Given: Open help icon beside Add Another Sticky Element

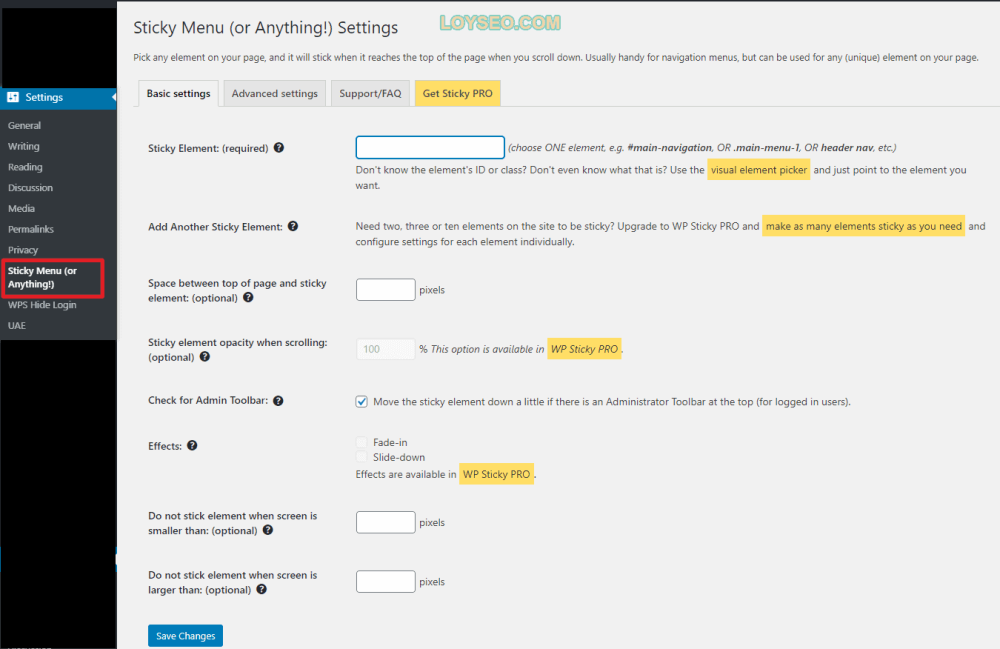Looking at the screenshot, I should pos(293,226).
